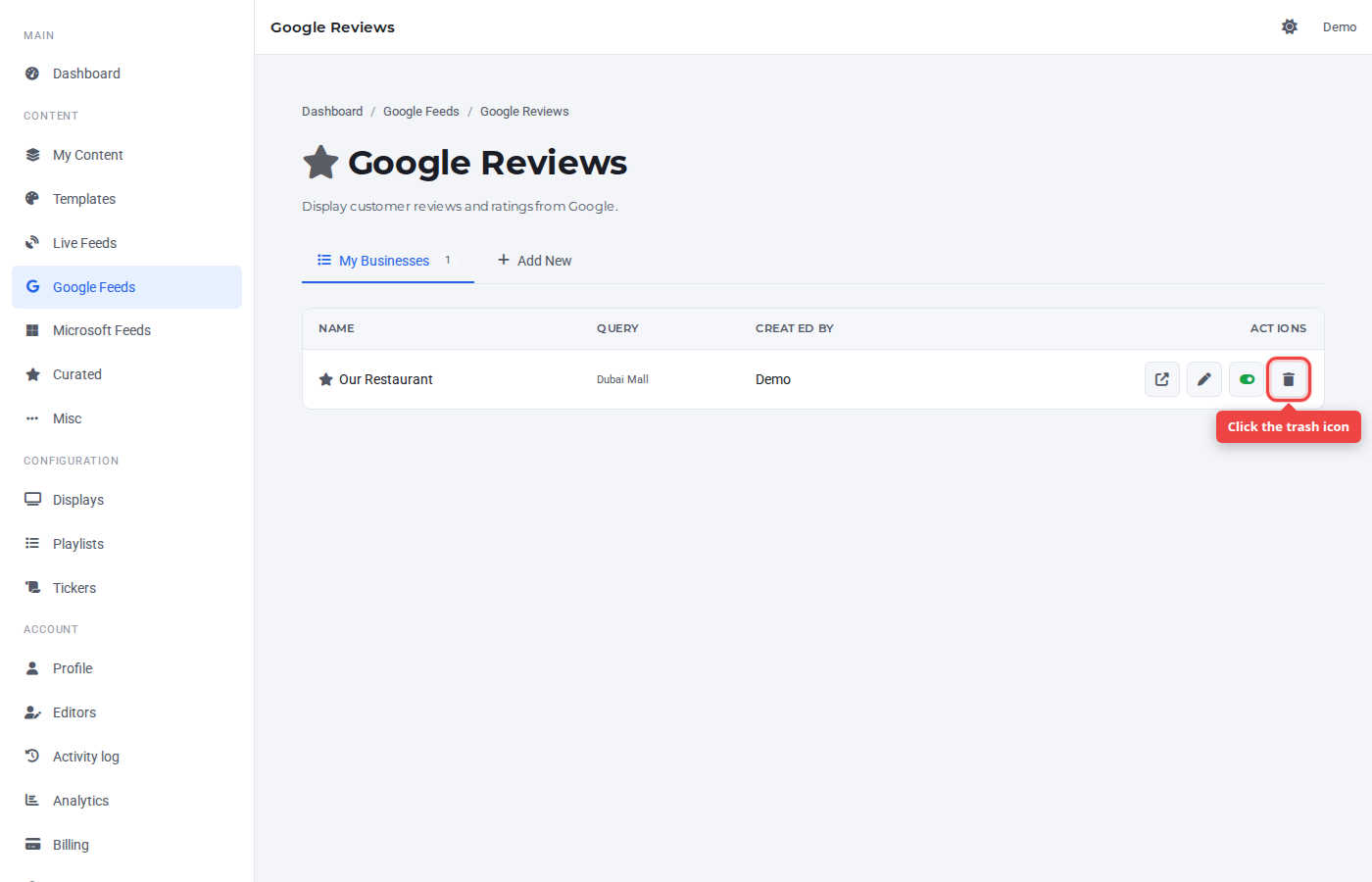1372x882 pixels.
Task: Click the Editors user-pen icon
Action: (x=32, y=712)
